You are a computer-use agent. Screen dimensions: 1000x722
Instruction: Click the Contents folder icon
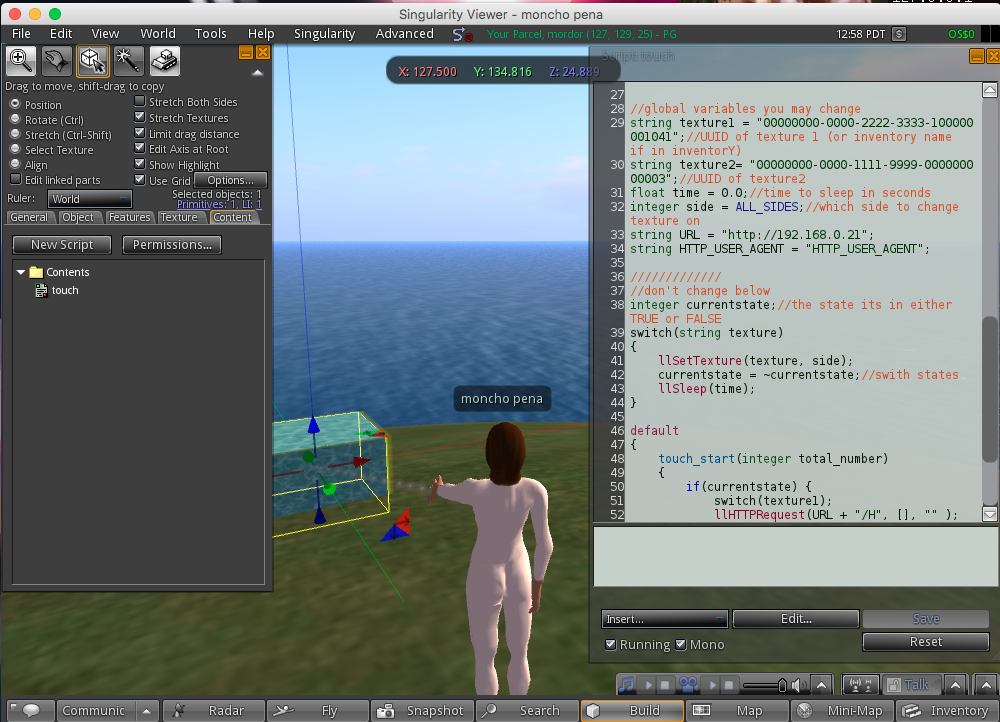pos(36,272)
